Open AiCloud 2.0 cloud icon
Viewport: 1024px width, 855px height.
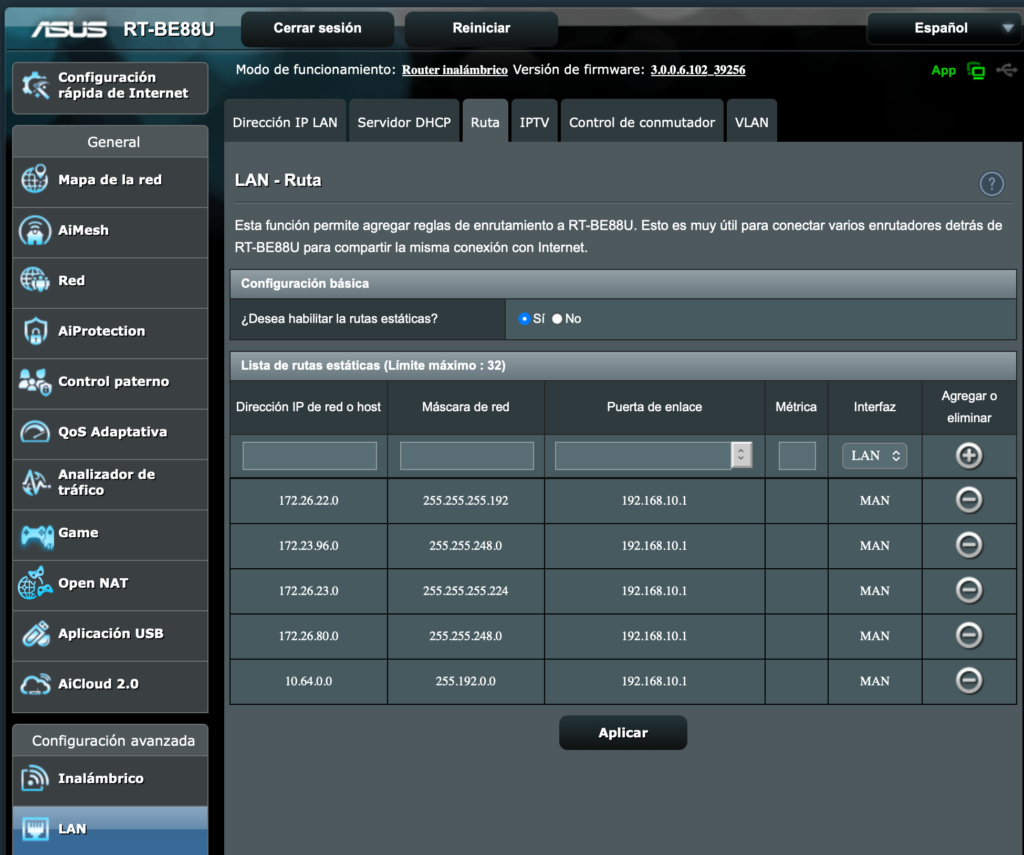[35, 685]
